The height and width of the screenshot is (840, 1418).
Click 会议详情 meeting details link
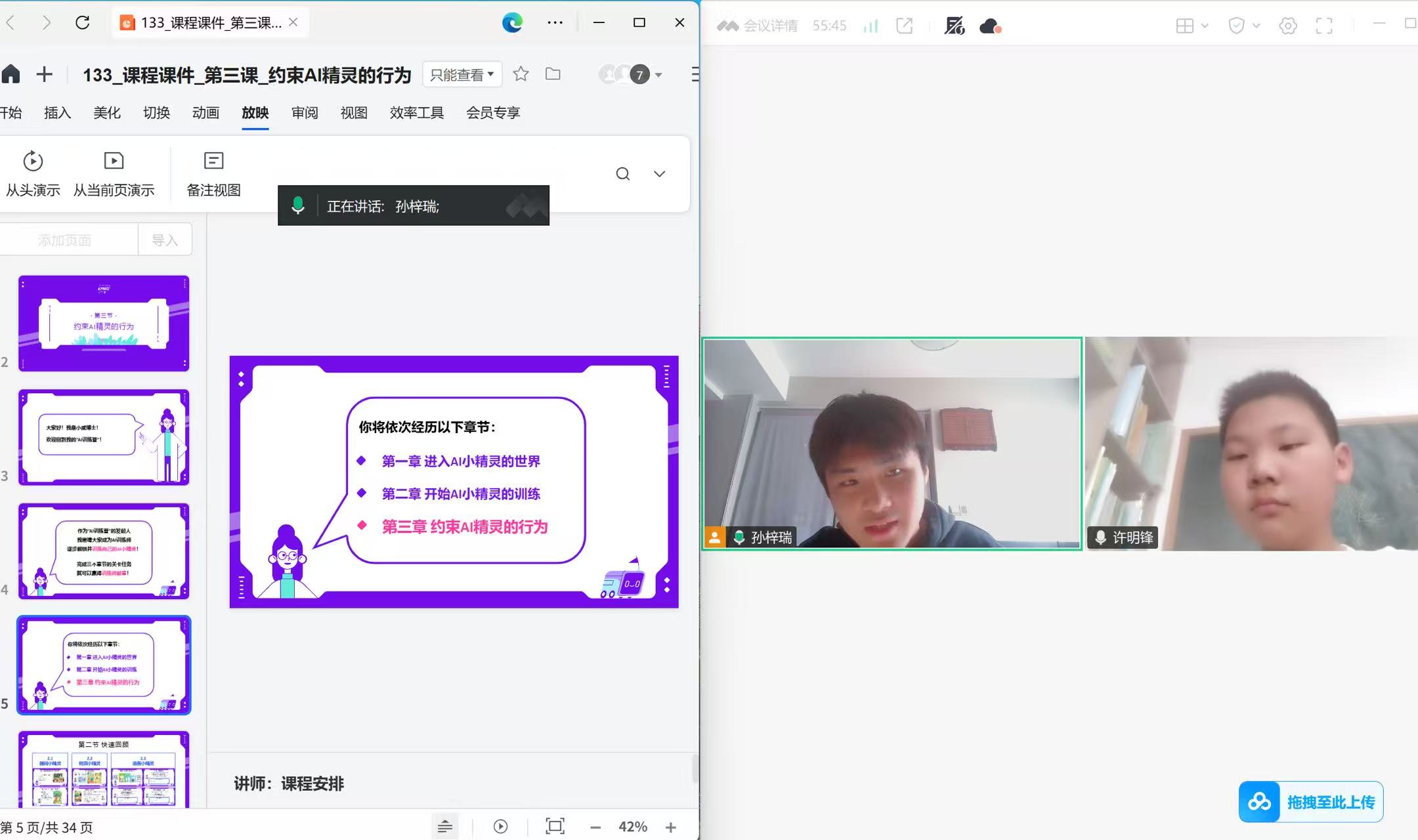[x=769, y=26]
